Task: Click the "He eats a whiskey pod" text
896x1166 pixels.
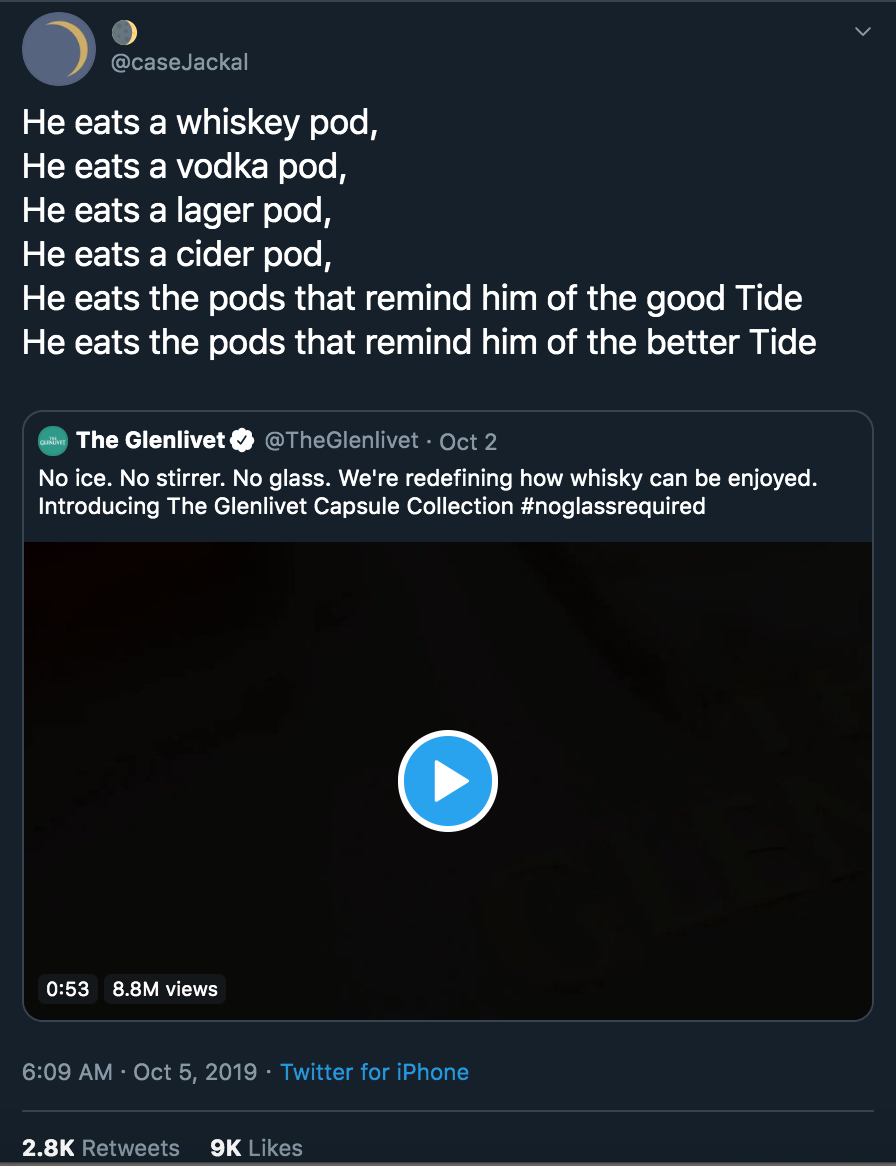Action: [x=200, y=123]
